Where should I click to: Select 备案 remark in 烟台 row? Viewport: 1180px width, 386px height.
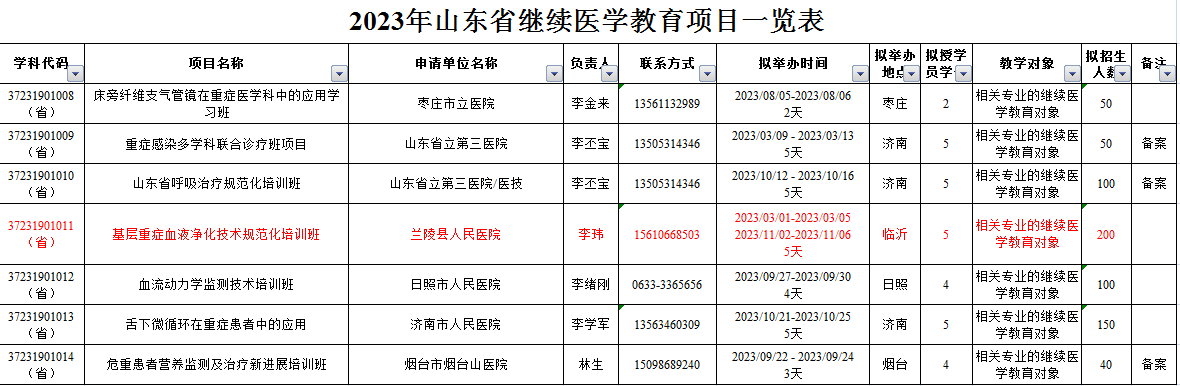1154,364
